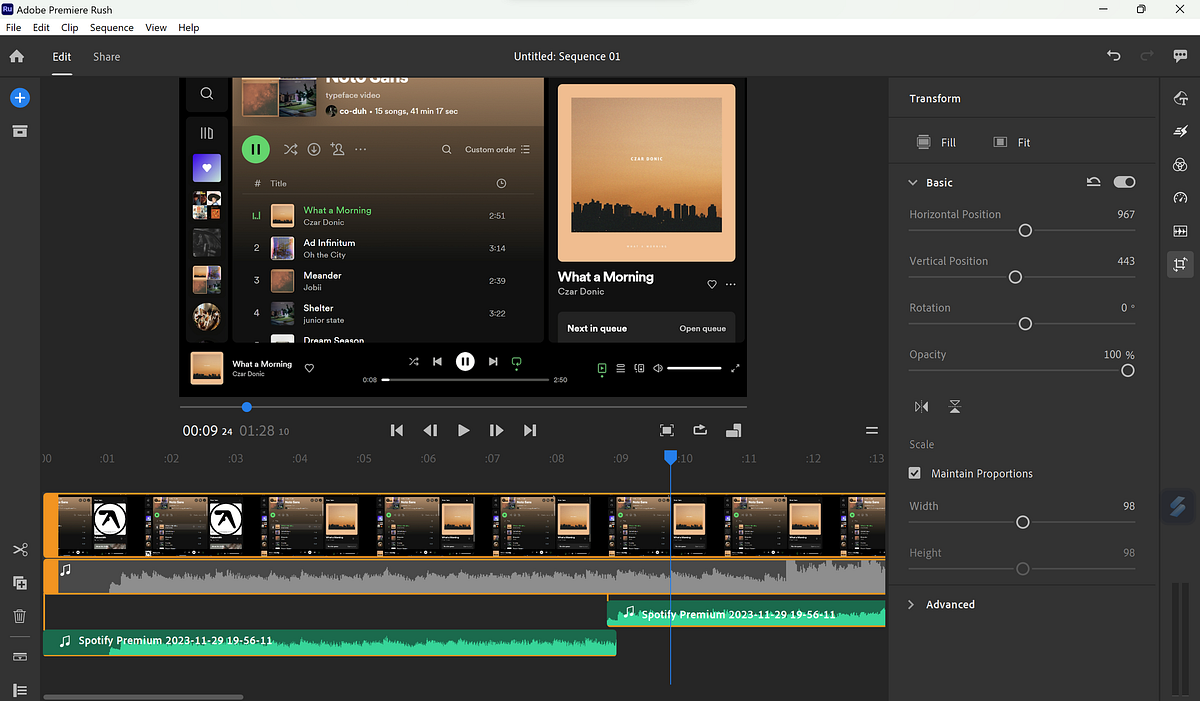Image resolution: width=1200 pixels, height=701 pixels.
Task: Add media with the blue plus button
Action: (x=19, y=97)
